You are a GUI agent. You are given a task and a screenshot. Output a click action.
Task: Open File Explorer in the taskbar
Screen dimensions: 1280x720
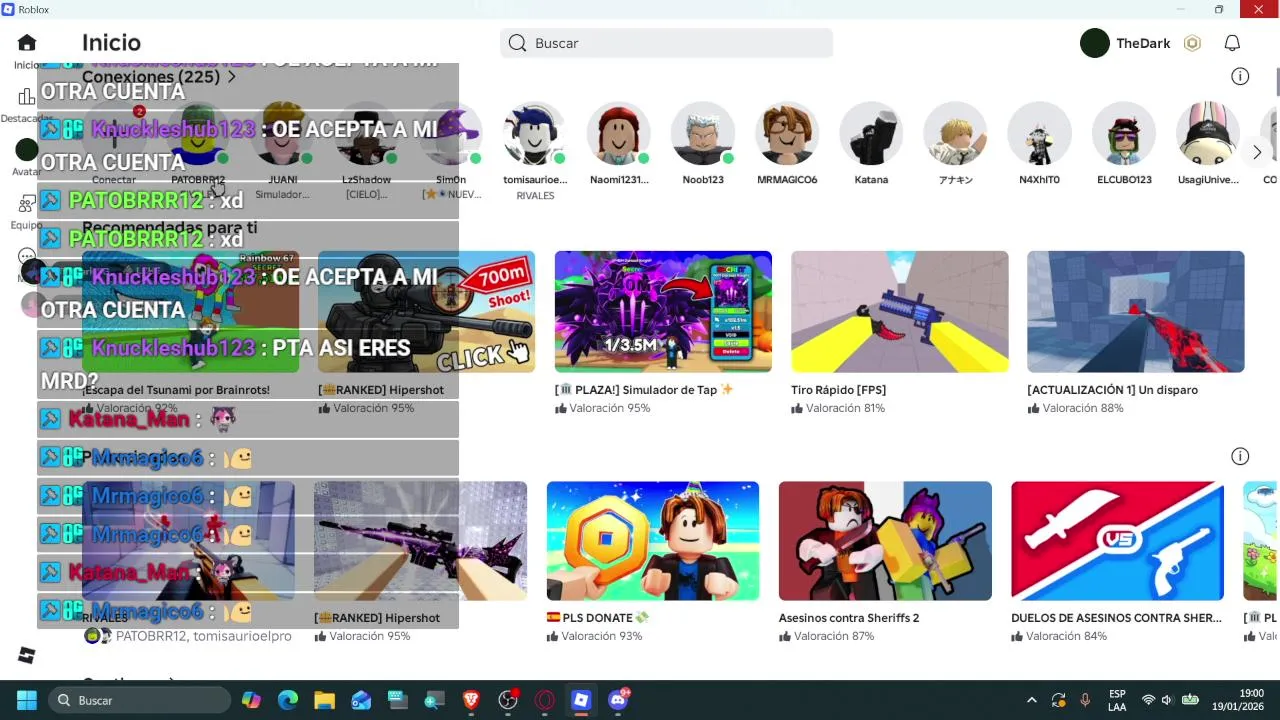(x=324, y=700)
